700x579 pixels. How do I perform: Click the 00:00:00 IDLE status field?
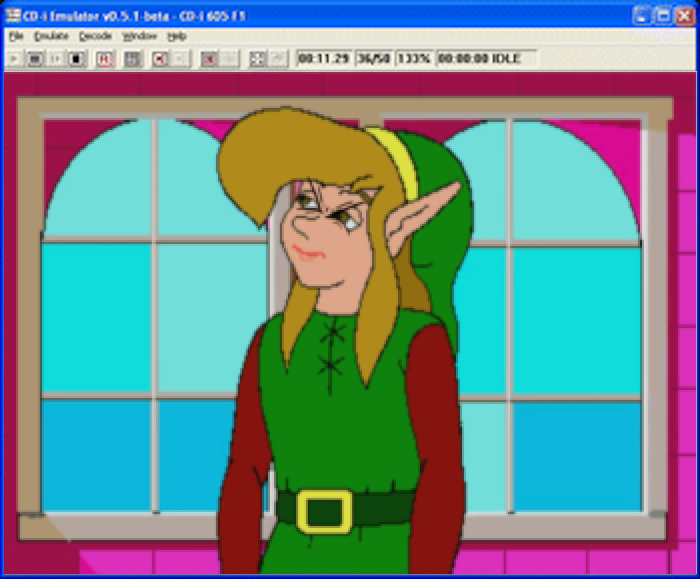(x=486, y=58)
